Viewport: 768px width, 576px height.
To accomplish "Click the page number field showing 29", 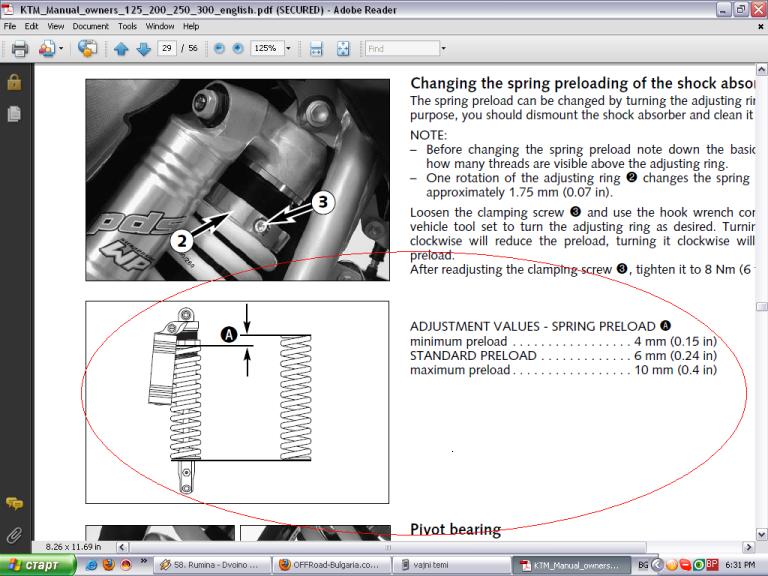I will coord(167,48).
